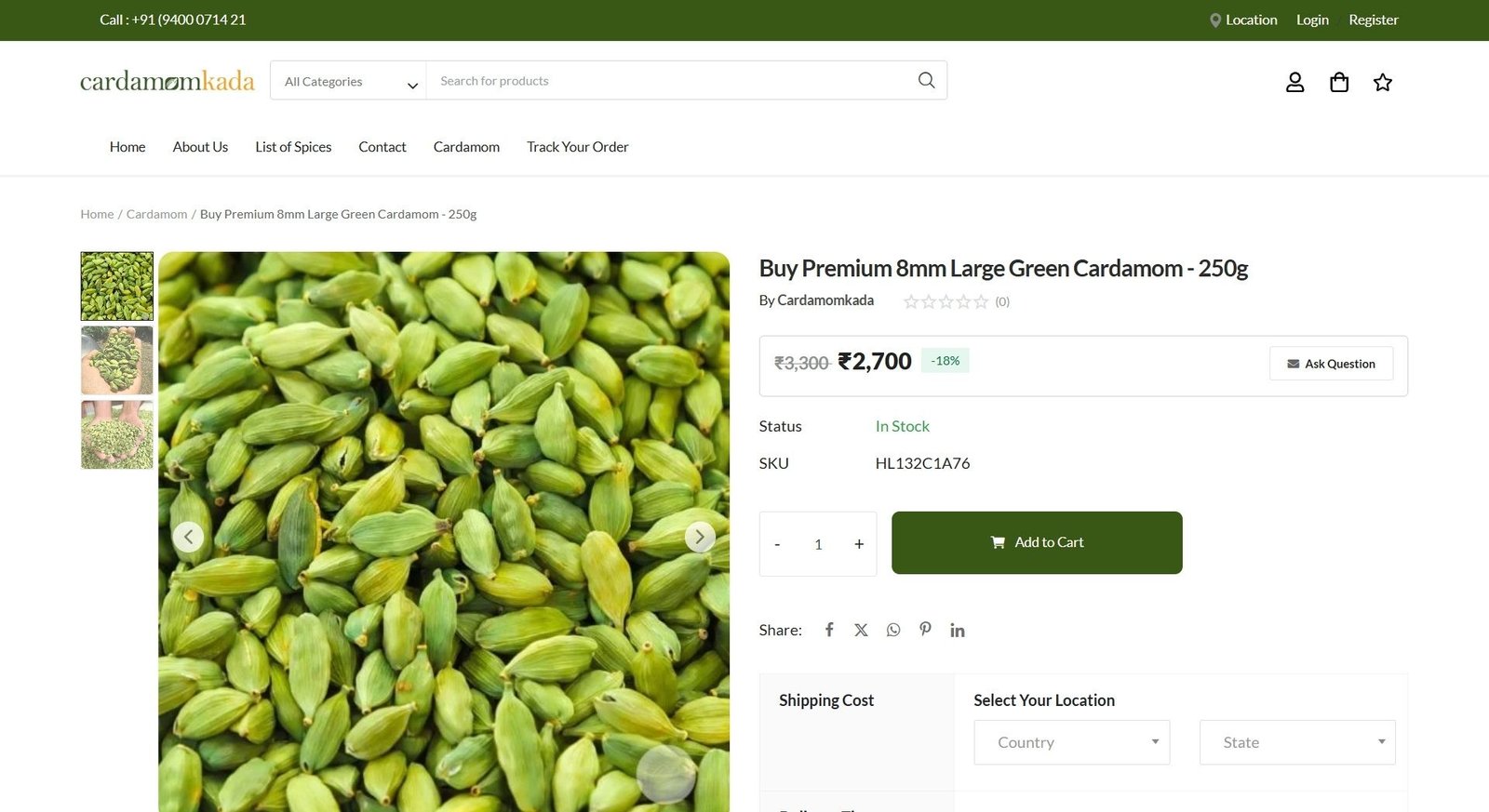Viewport: 1489px width, 812px height.
Task: Share product on Facebook
Action: [x=829, y=630]
